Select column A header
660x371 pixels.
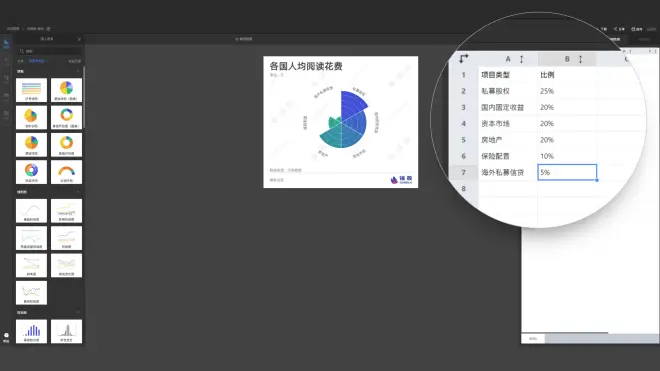[508, 59]
